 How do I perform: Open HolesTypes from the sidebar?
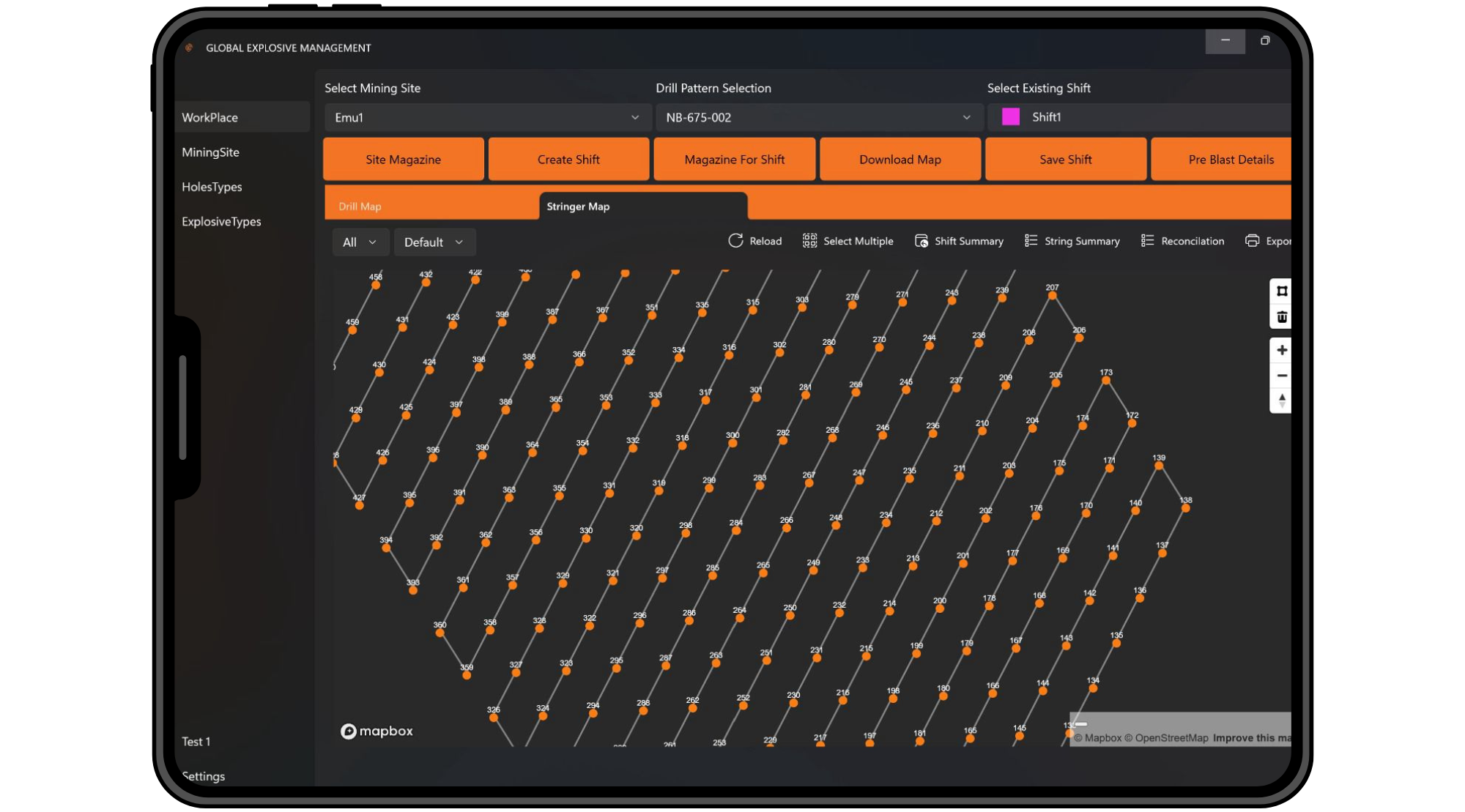[x=212, y=187]
